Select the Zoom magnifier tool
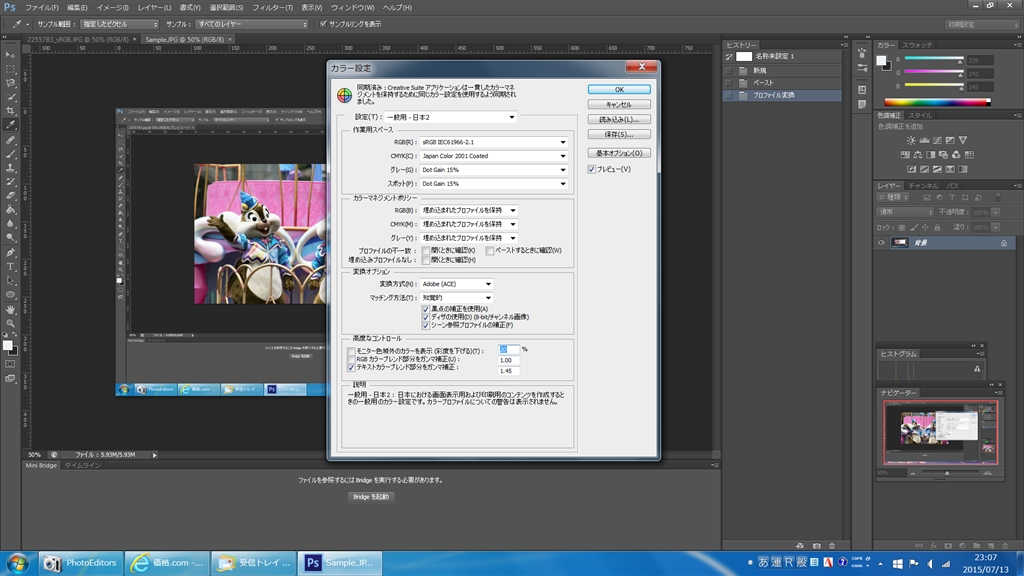1024x576 pixels. [10, 323]
